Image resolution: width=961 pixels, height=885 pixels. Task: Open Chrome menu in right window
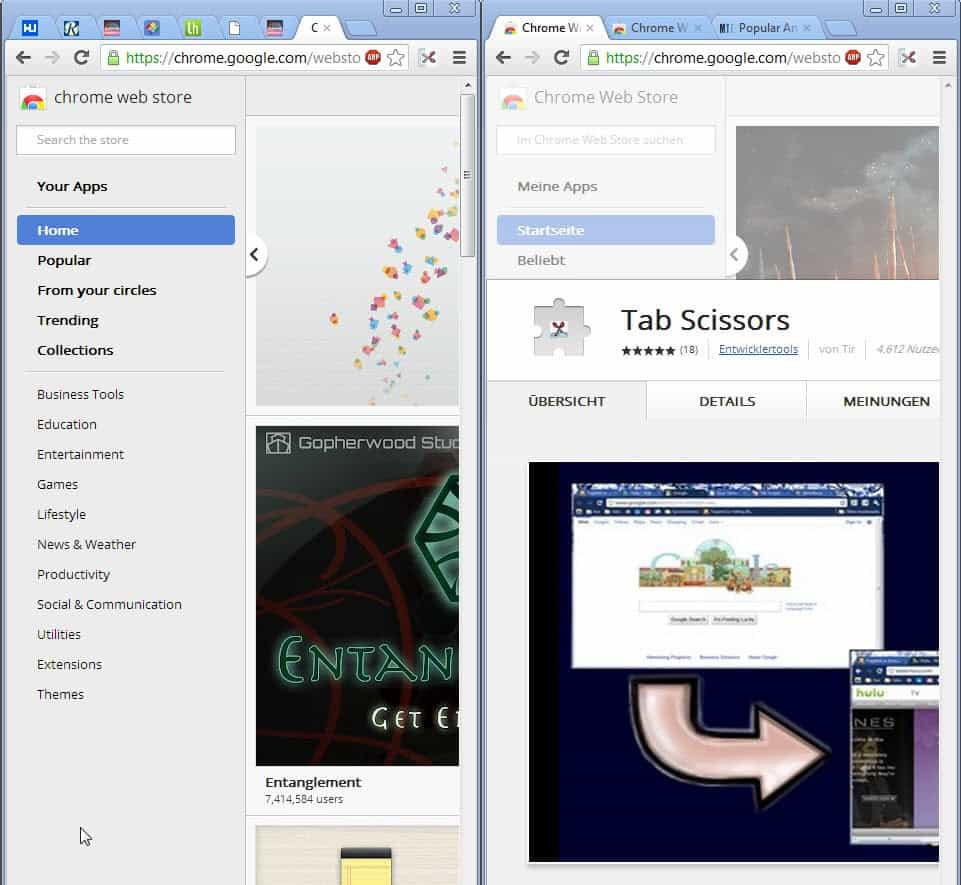pyautogui.click(x=939, y=58)
